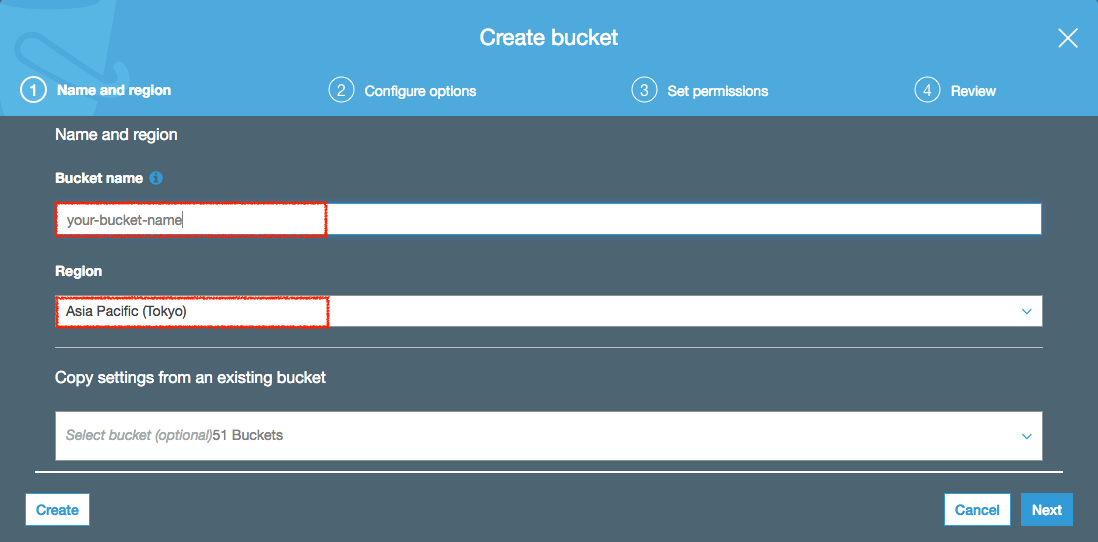The width and height of the screenshot is (1098, 542).
Task: Switch to Configure options step
Action: click(x=420, y=91)
